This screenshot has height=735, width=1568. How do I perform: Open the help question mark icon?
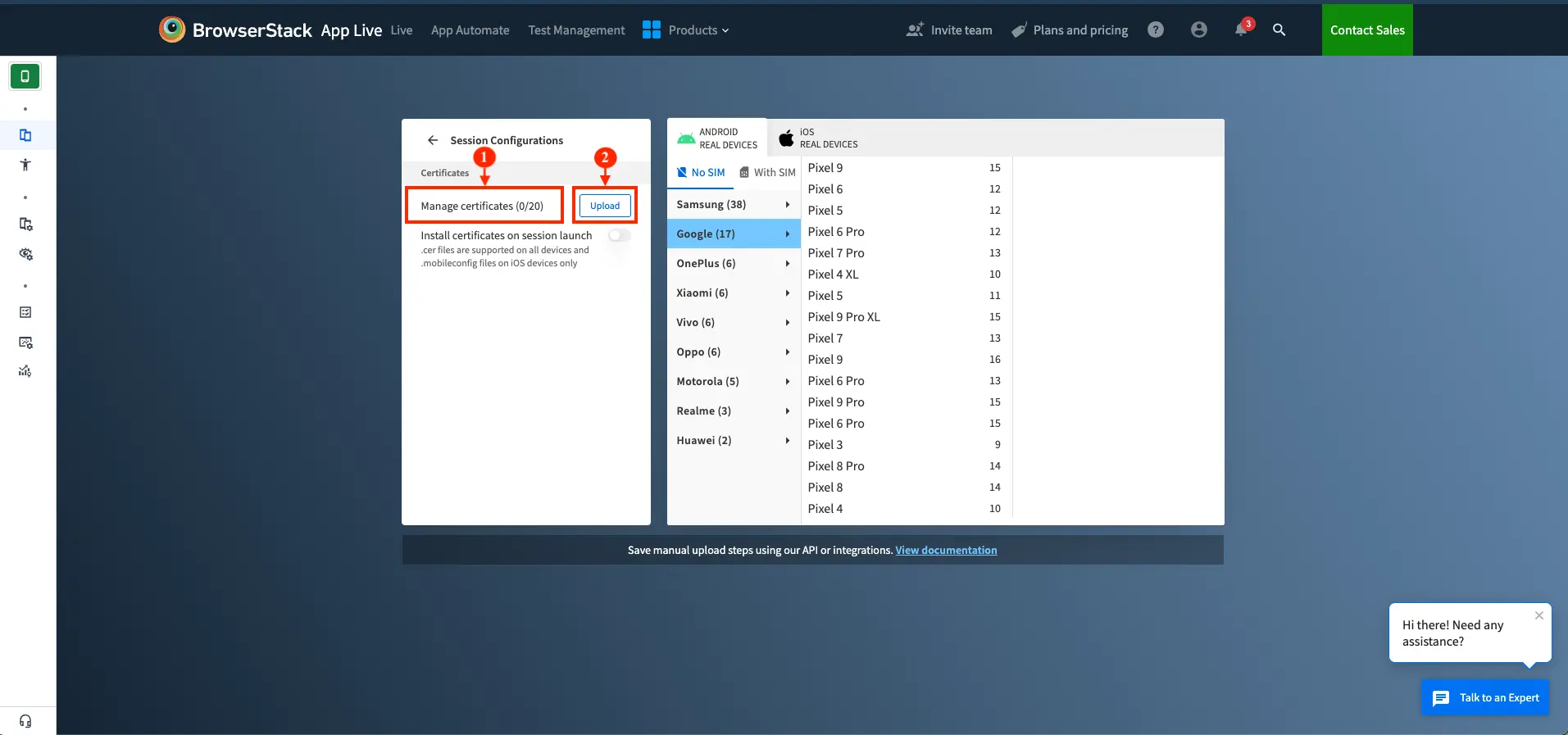pos(1156,30)
